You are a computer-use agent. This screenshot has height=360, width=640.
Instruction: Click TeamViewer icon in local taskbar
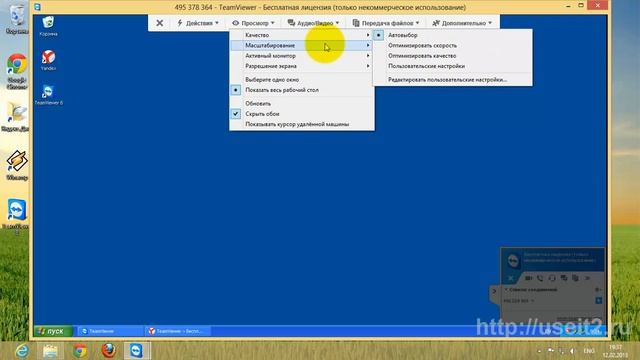coord(137,351)
